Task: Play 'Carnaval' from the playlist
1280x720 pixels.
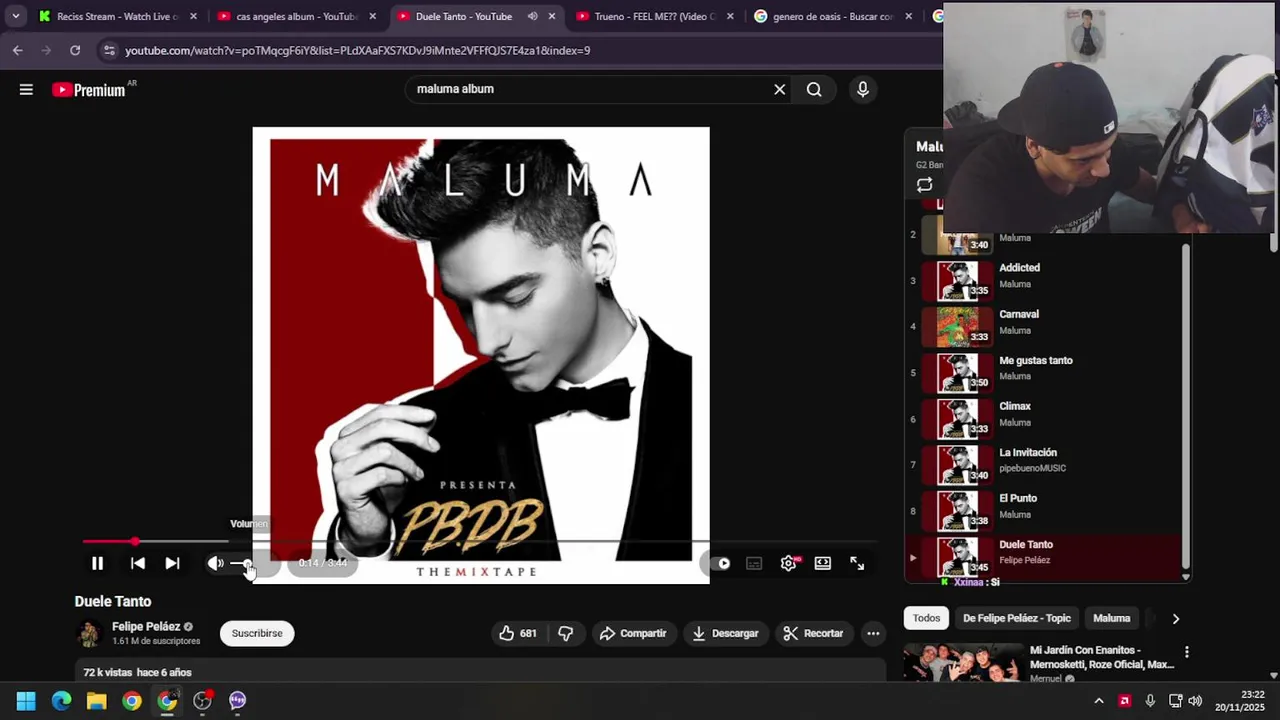Action: (1043, 326)
